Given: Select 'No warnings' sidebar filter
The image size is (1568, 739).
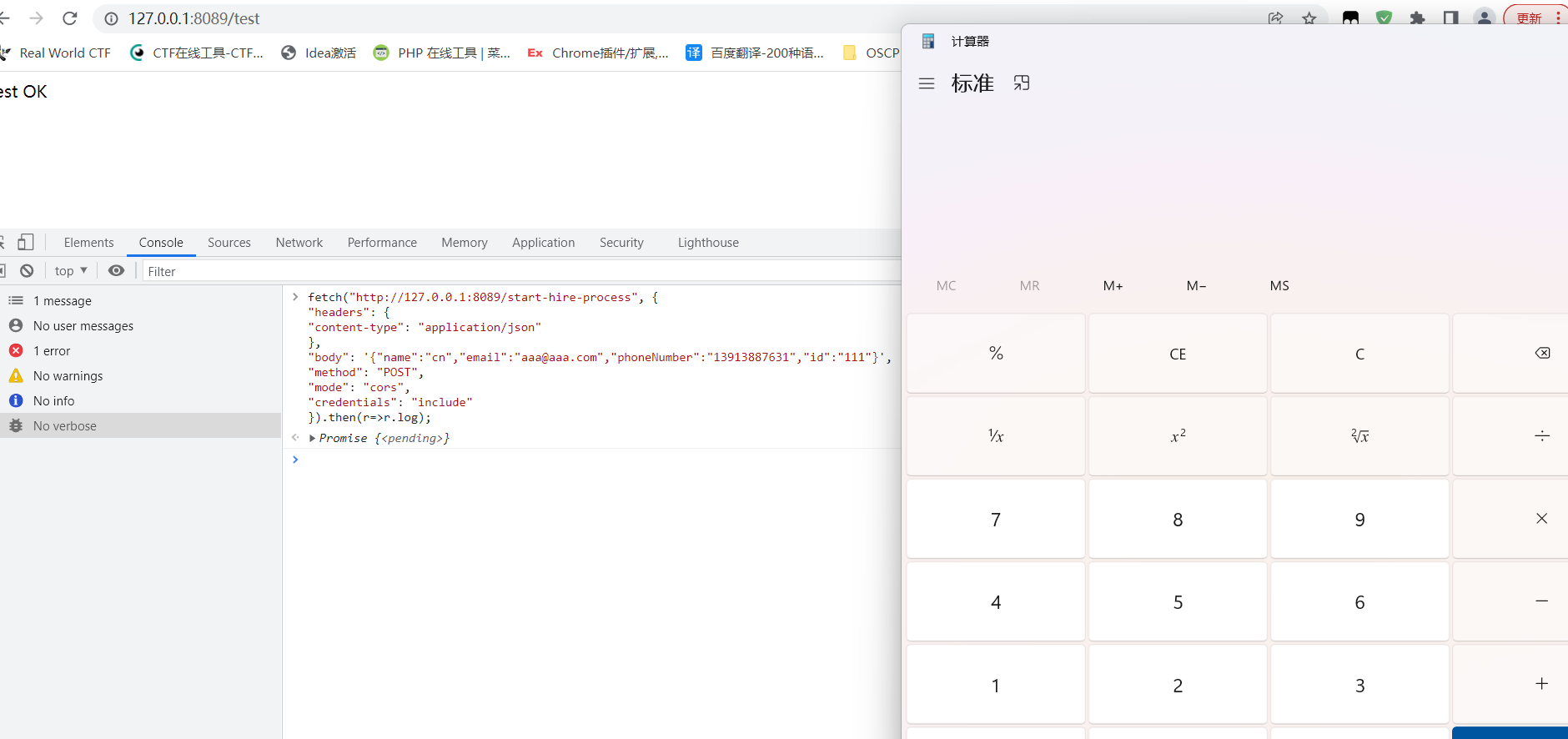Looking at the screenshot, I should click(140, 375).
